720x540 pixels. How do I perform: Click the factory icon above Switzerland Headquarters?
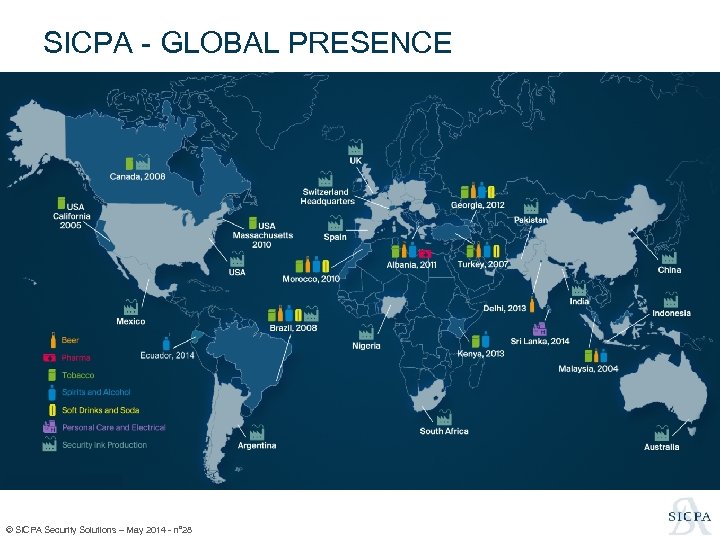click(x=325, y=179)
